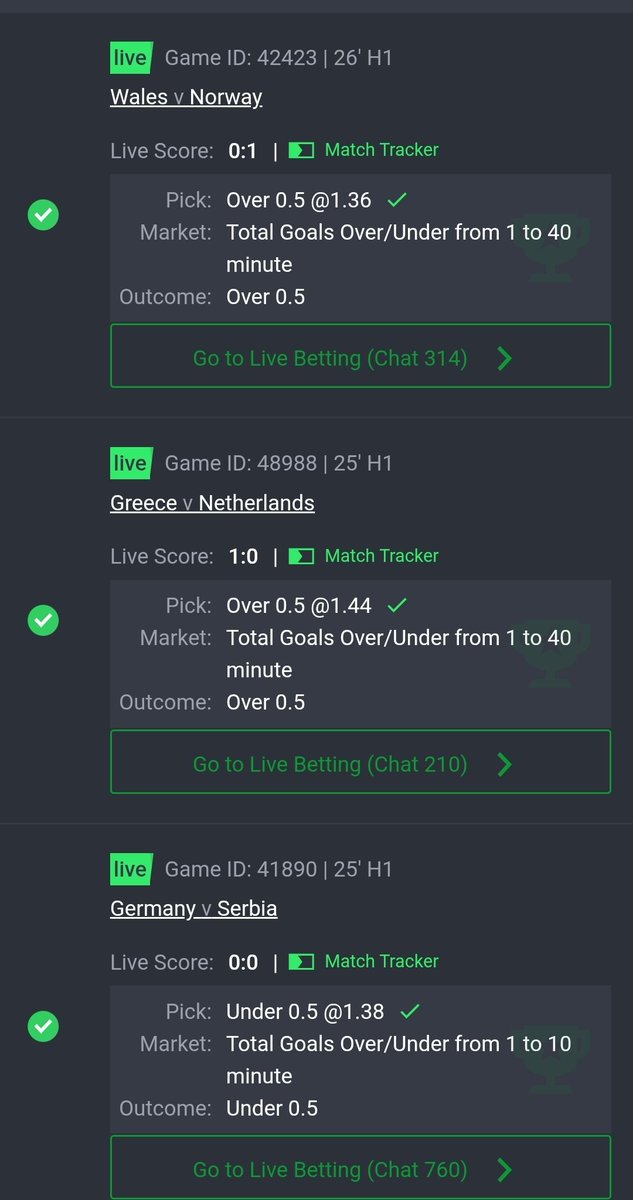Click green tick beside Under 0.5 @1.38
Image resolution: width=633 pixels, height=1200 pixels.
pyautogui.click(x=410, y=1011)
